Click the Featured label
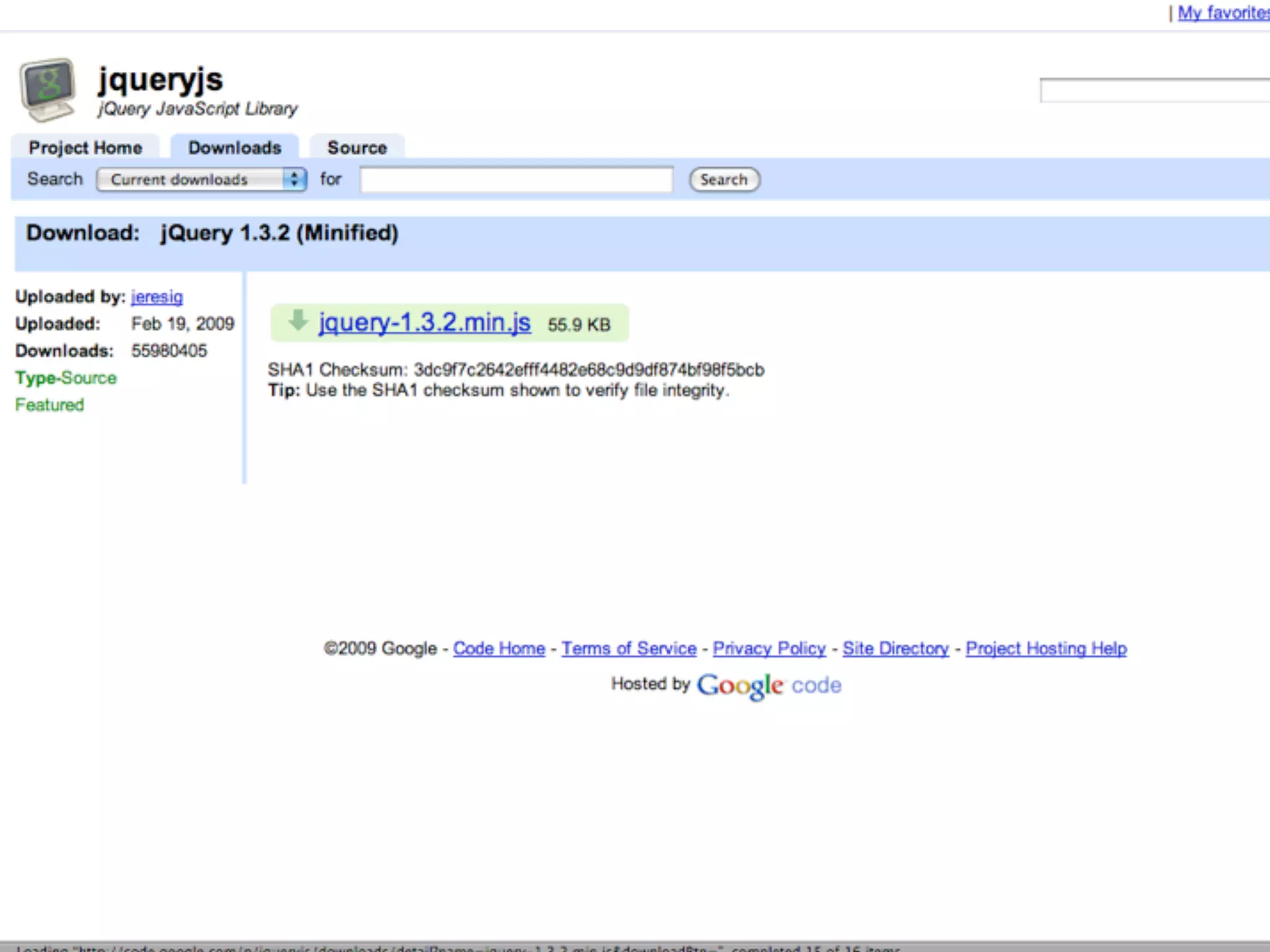1270x952 pixels. pos(50,405)
